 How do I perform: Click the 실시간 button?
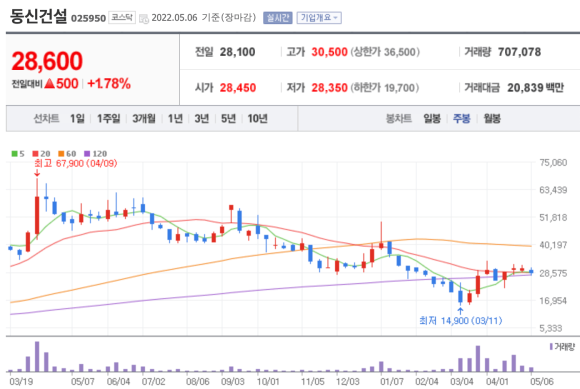tap(277, 18)
